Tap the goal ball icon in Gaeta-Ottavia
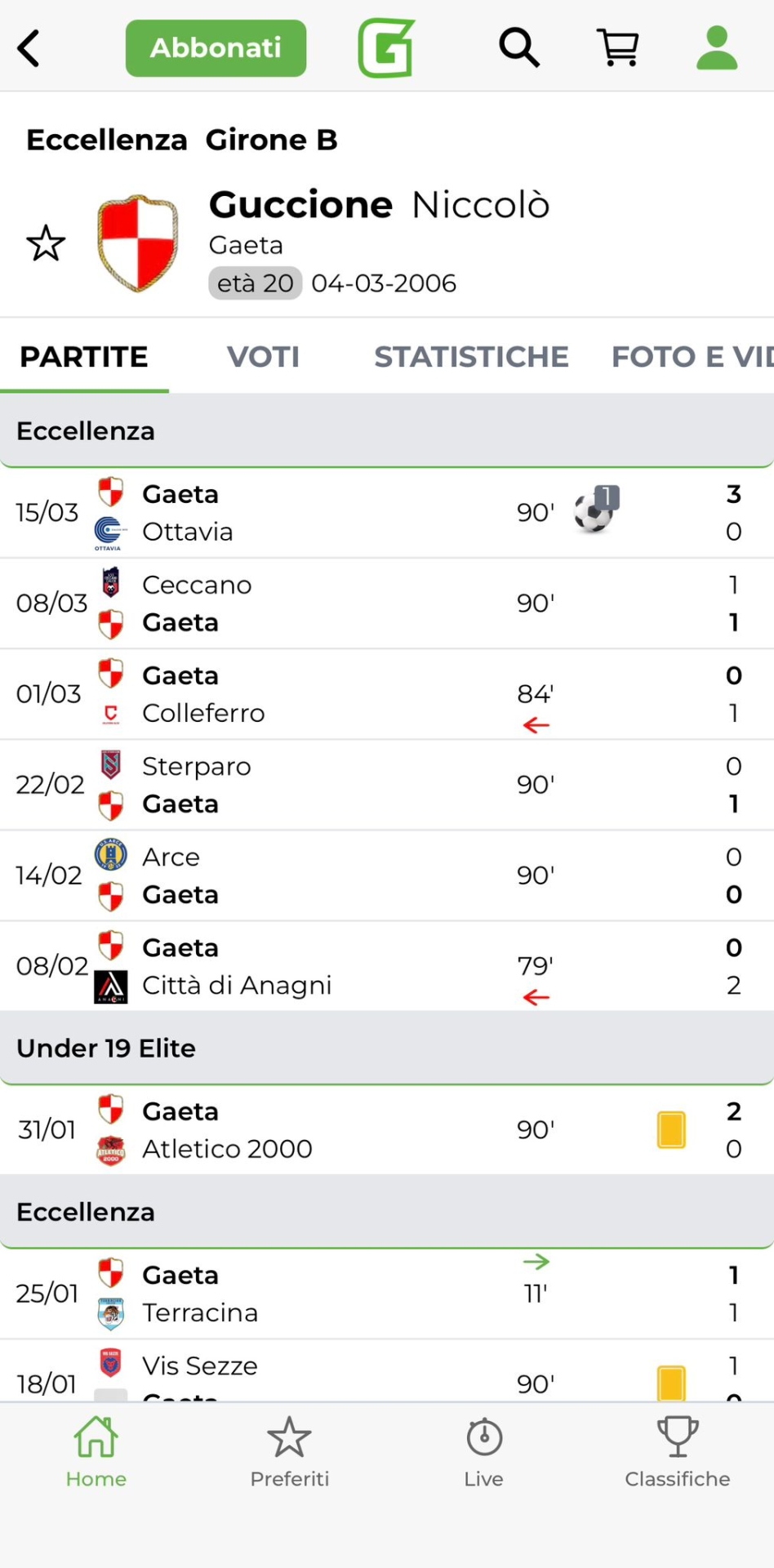Screen dimensions: 774x1568 [596, 510]
